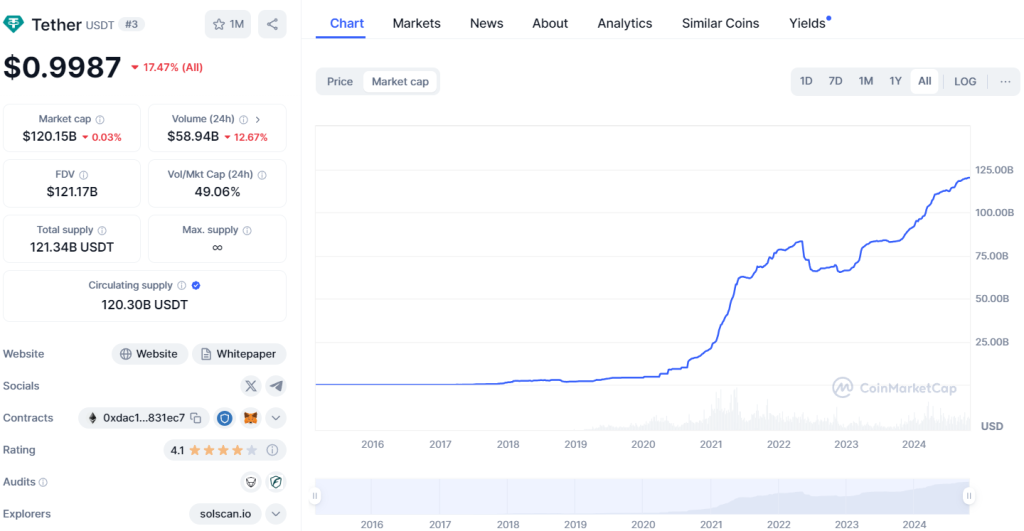The width and height of the screenshot is (1024, 531).
Task: Show Vol/Mkt Cap (24h) info icon
Action: 262,175
